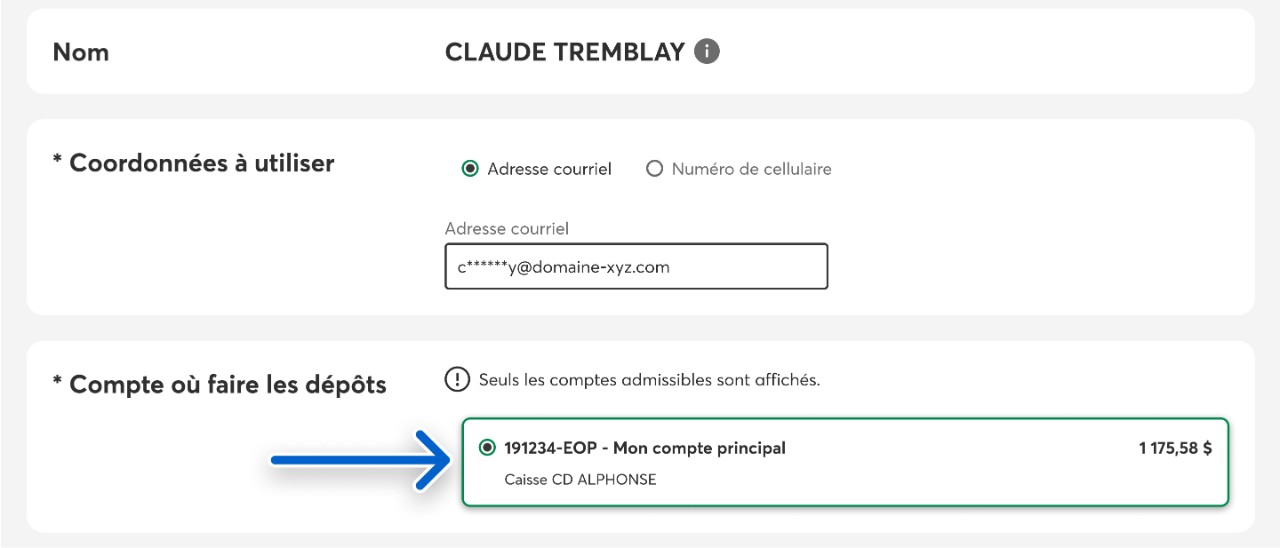Viewport: 1280px width, 548px height.
Task: Click the exclamation icon before eligible accounts note
Action: (457, 380)
